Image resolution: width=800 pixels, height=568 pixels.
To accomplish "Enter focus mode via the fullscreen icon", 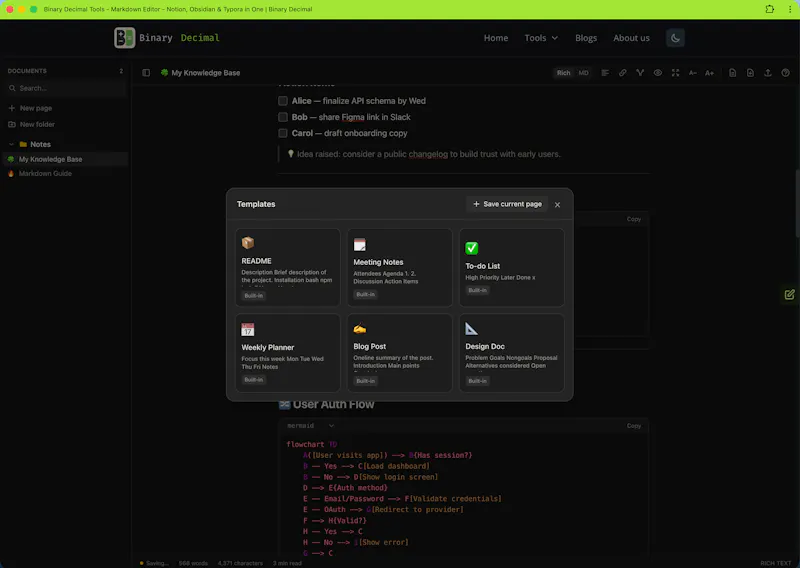I will [x=675, y=73].
